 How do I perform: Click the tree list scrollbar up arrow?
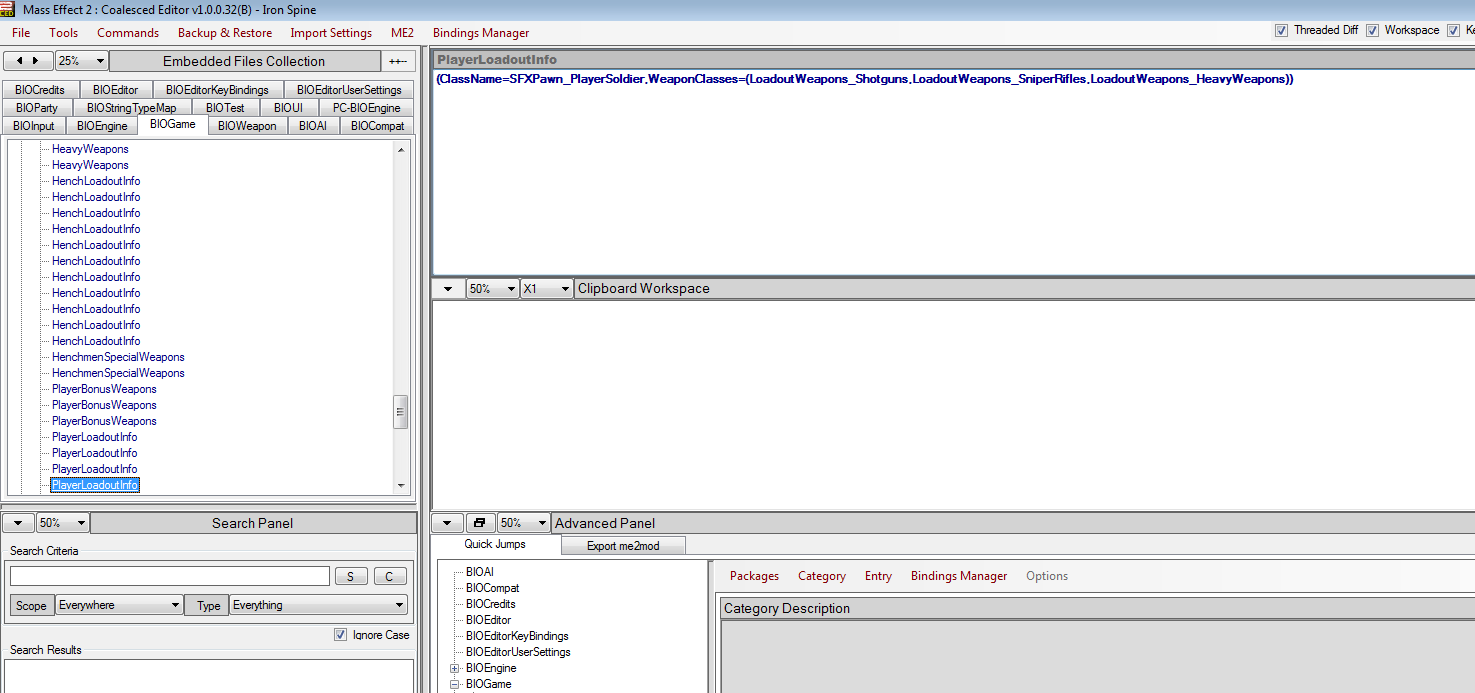click(x=401, y=149)
